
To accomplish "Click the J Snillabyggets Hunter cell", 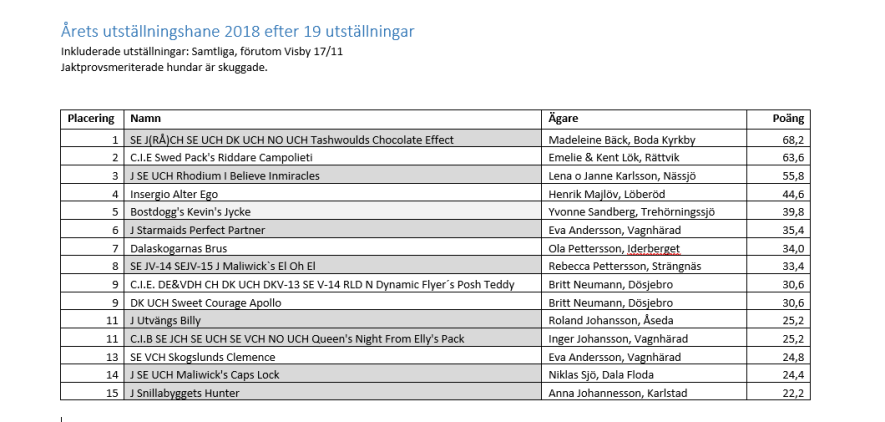I will [x=332, y=393].
